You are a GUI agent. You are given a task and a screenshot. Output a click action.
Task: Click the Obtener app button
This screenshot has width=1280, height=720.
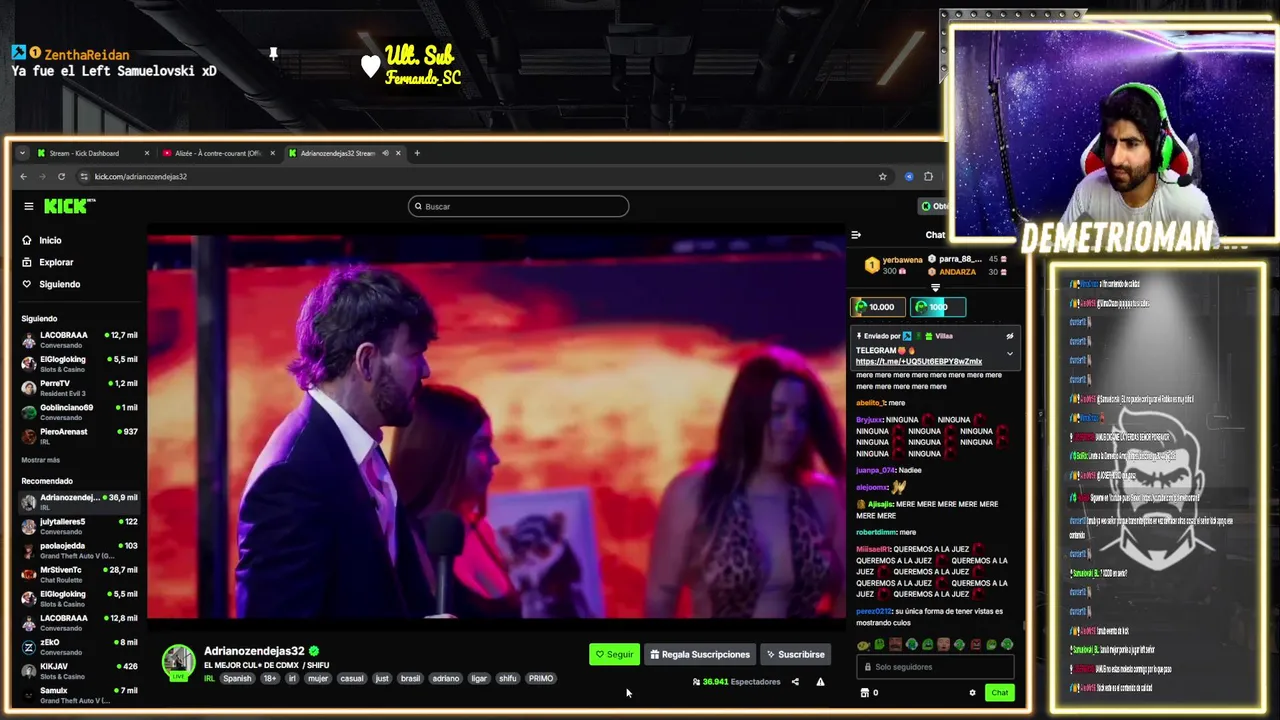click(x=934, y=206)
